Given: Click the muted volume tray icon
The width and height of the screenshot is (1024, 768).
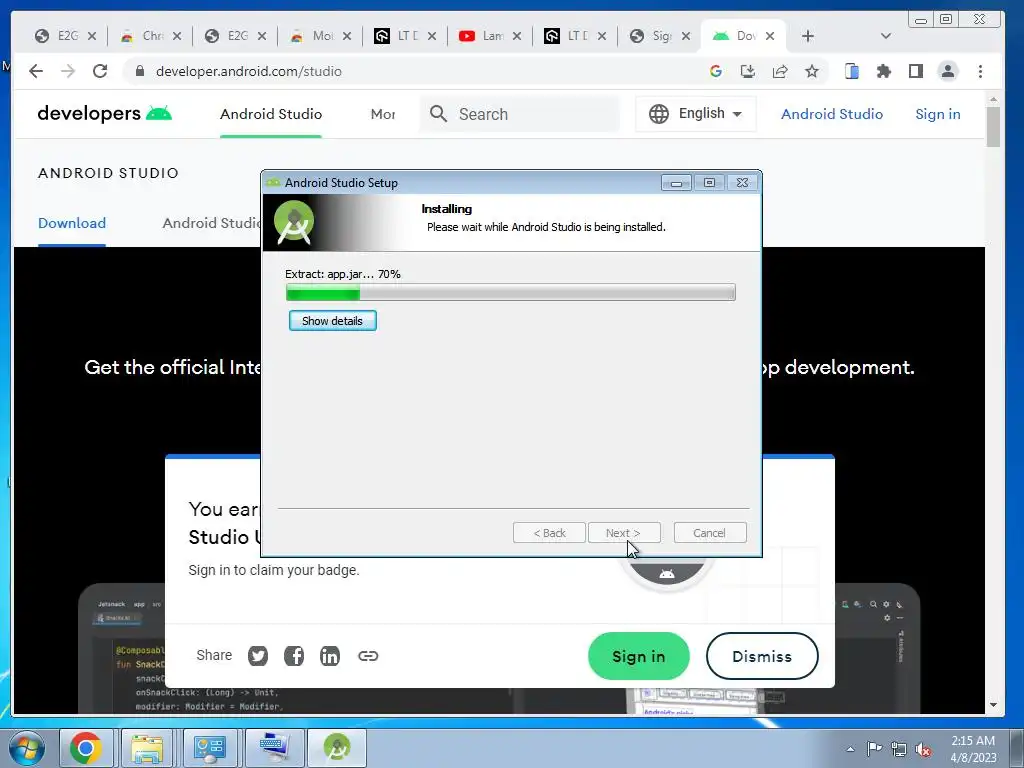Looking at the screenshot, I should coord(923,750).
